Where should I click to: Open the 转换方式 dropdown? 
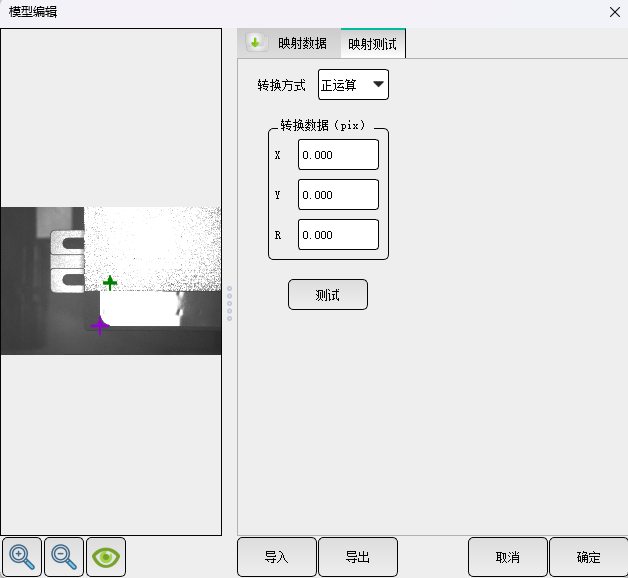pyautogui.click(x=353, y=85)
